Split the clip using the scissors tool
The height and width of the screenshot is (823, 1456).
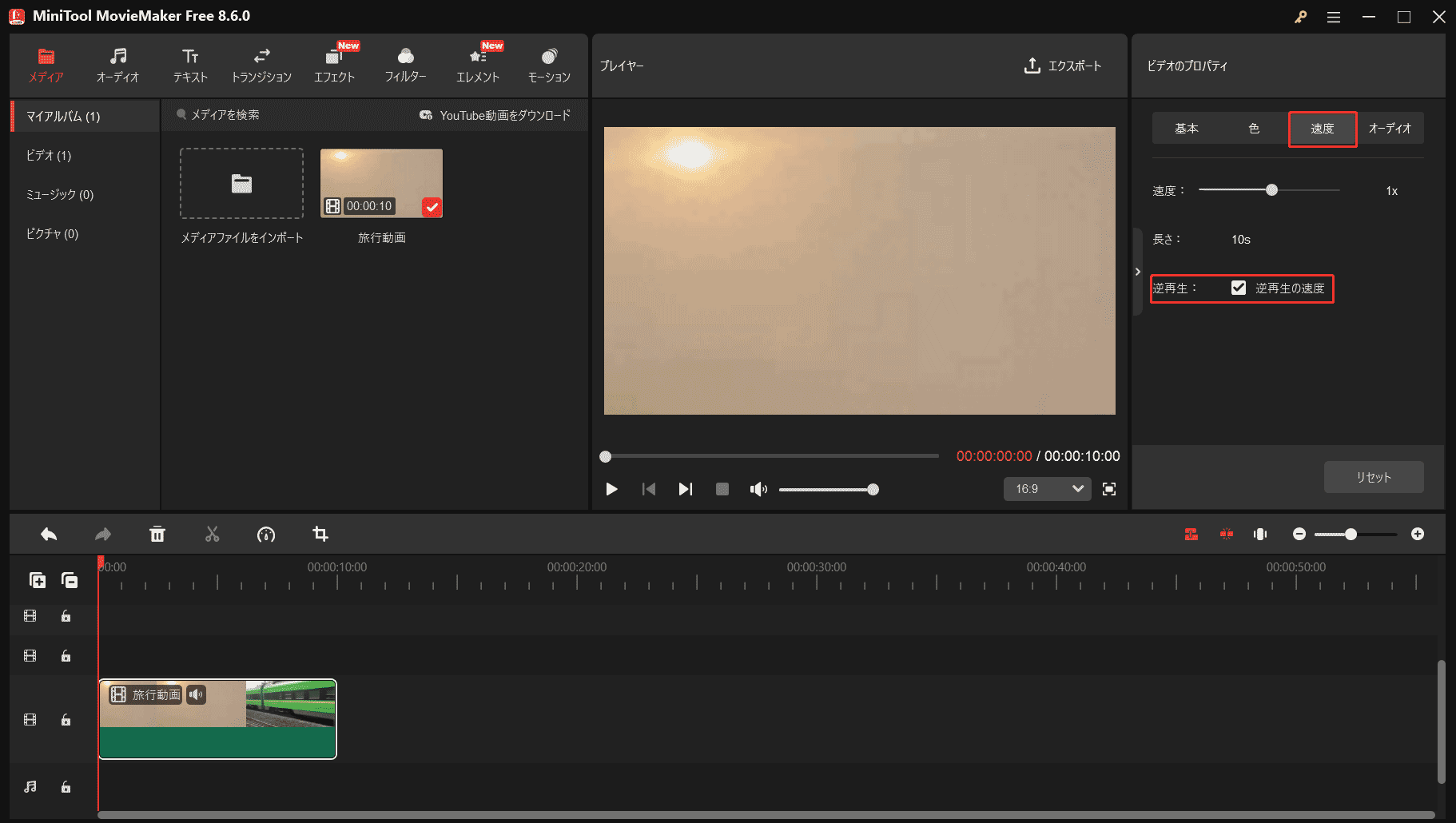click(212, 534)
